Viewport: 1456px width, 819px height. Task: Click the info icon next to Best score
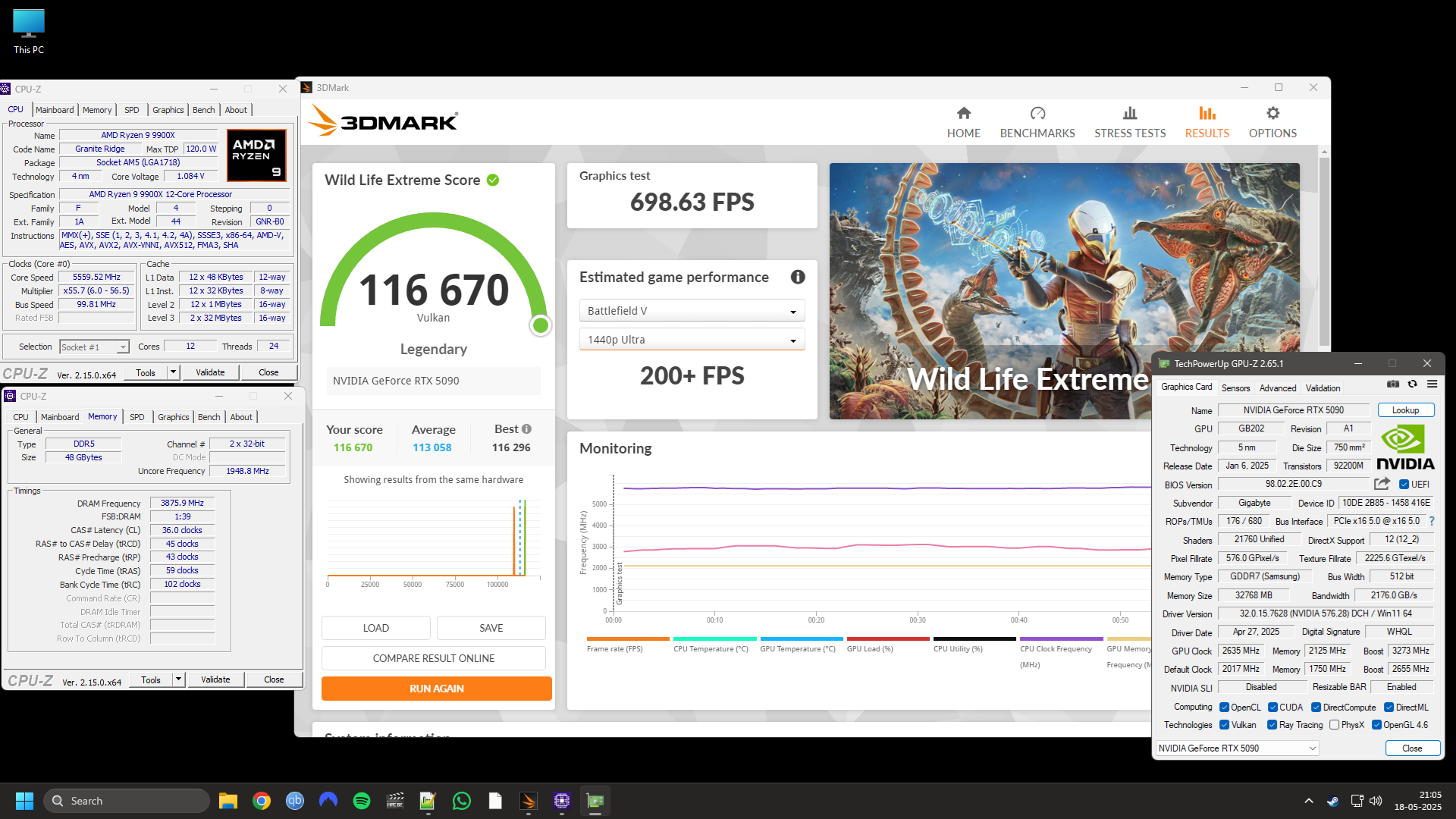pos(526,428)
